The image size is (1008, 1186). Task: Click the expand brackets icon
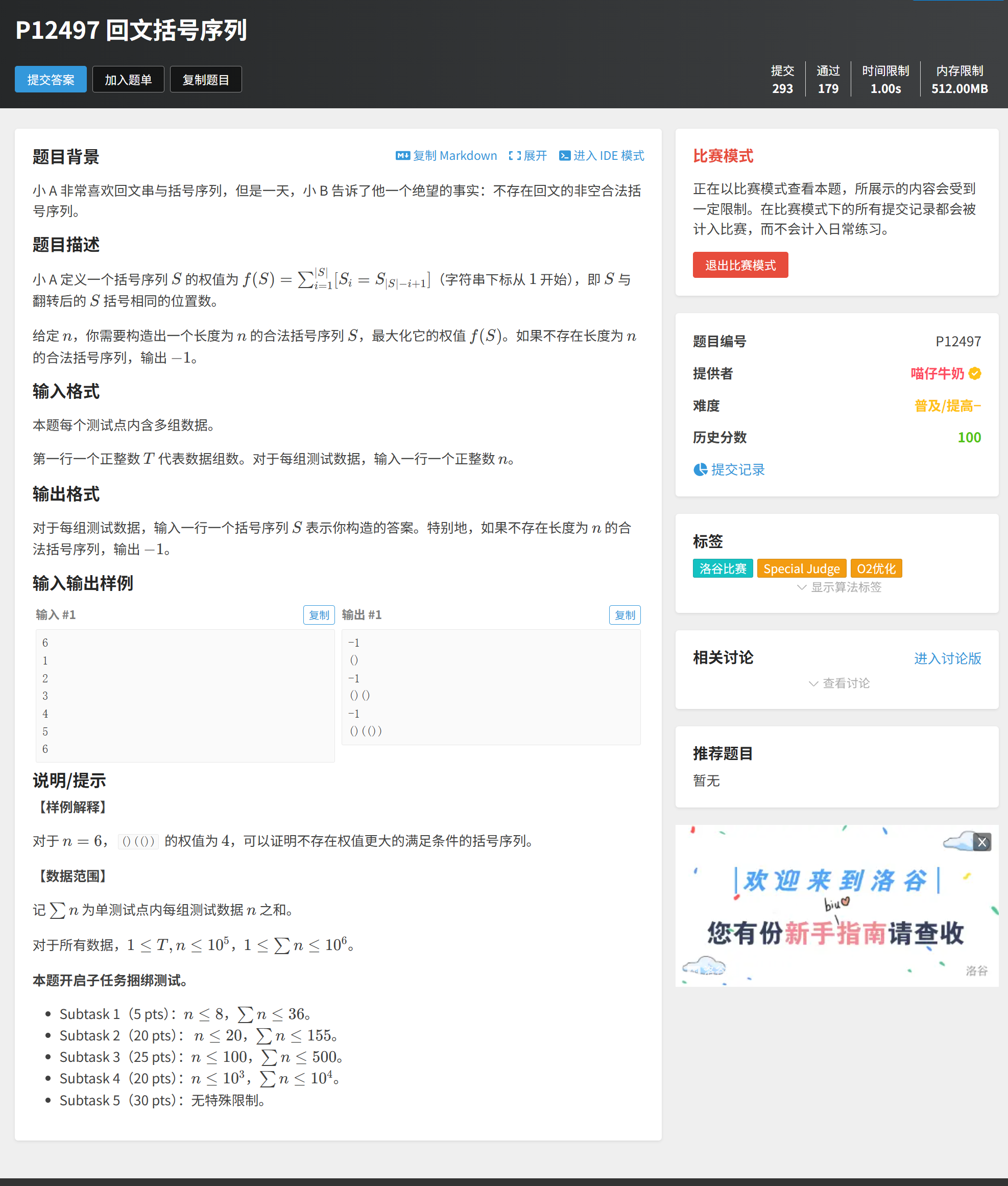click(x=514, y=155)
